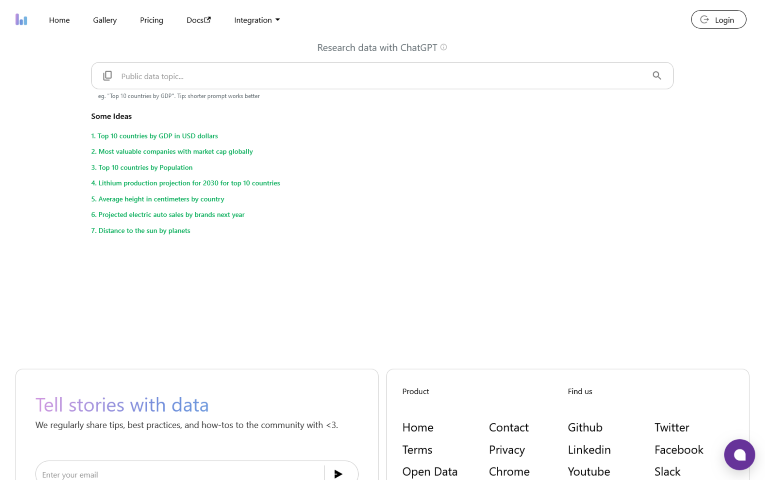Image resolution: width=765 pixels, height=480 pixels.
Task: Click the info icon beside ChatGPT heading
Action: tap(444, 47)
